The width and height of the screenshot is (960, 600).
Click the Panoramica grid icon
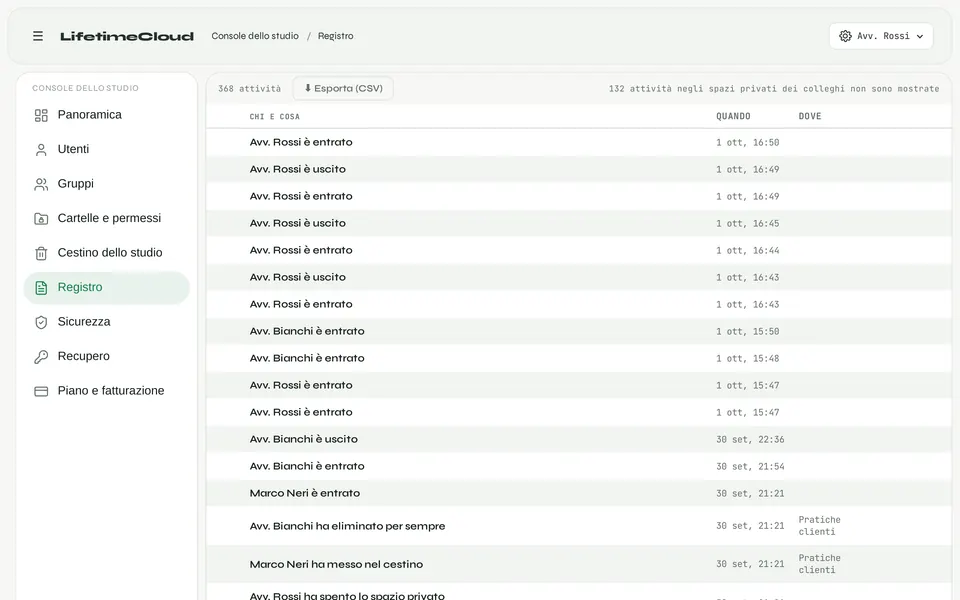pyautogui.click(x=41, y=115)
